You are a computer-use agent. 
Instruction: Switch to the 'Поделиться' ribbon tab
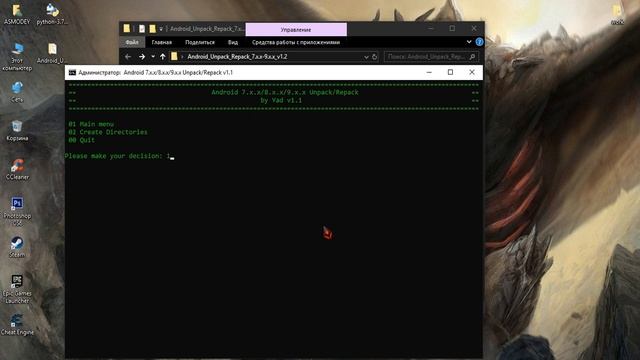click(x=200, y=42)
